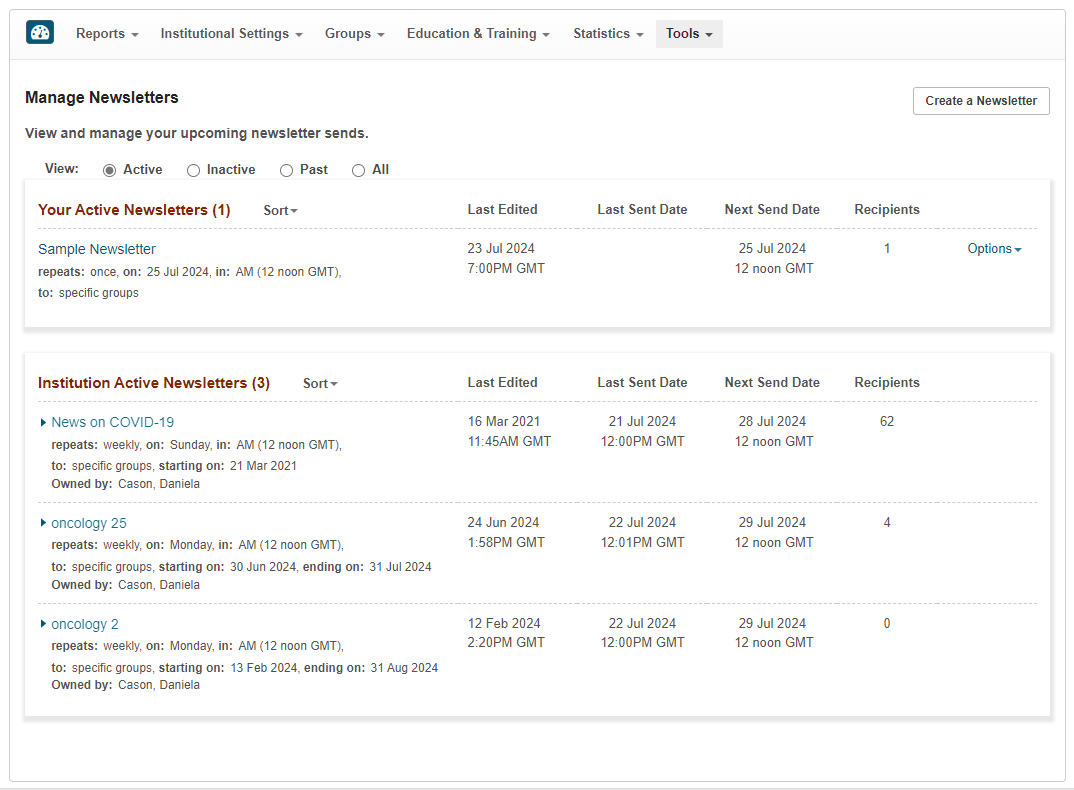This screenshot has height=790, width=1074.
Task: Select the Active view radio button
Action: [110, 170]
